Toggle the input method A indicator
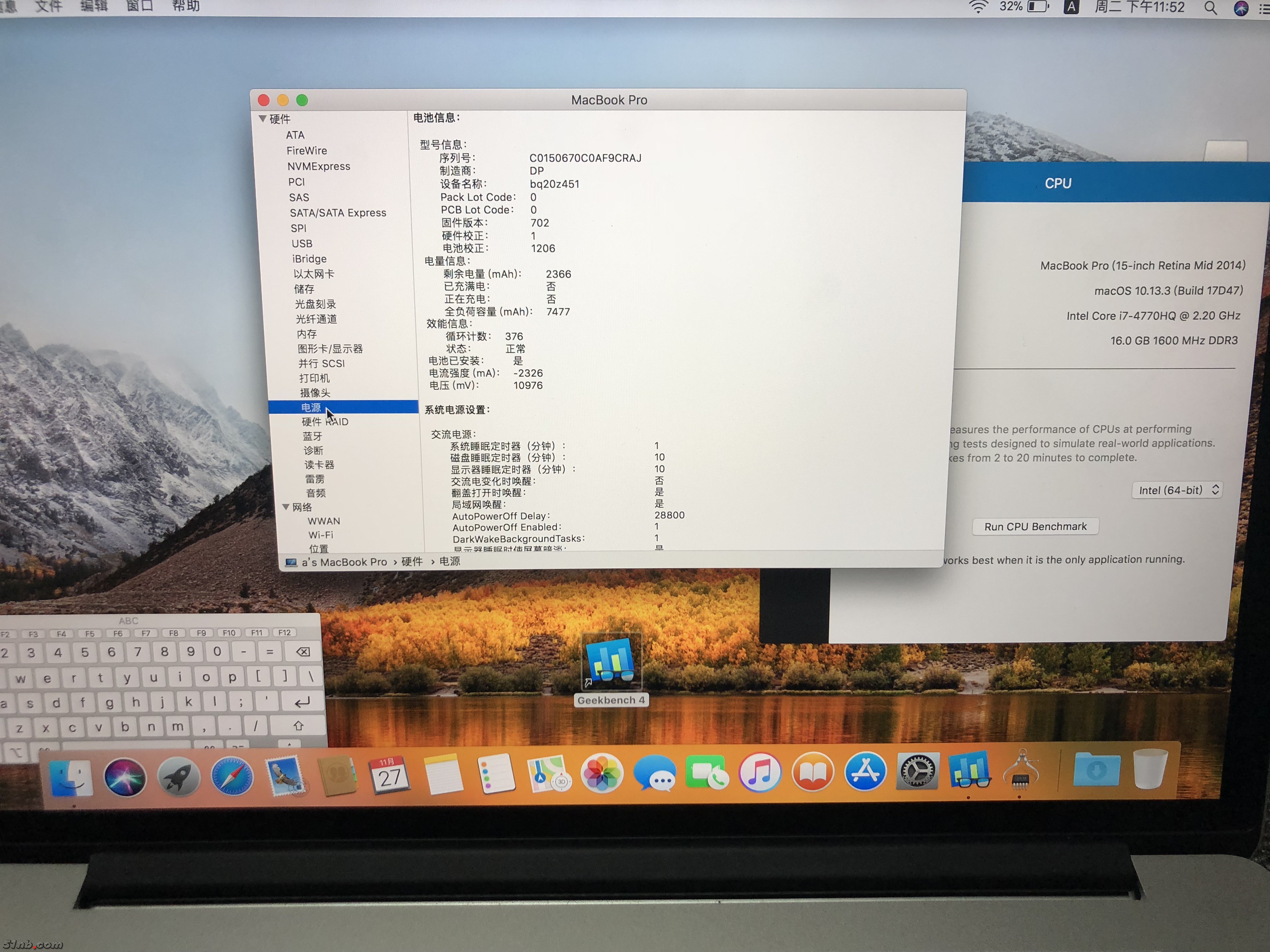 coord(1071,7)
